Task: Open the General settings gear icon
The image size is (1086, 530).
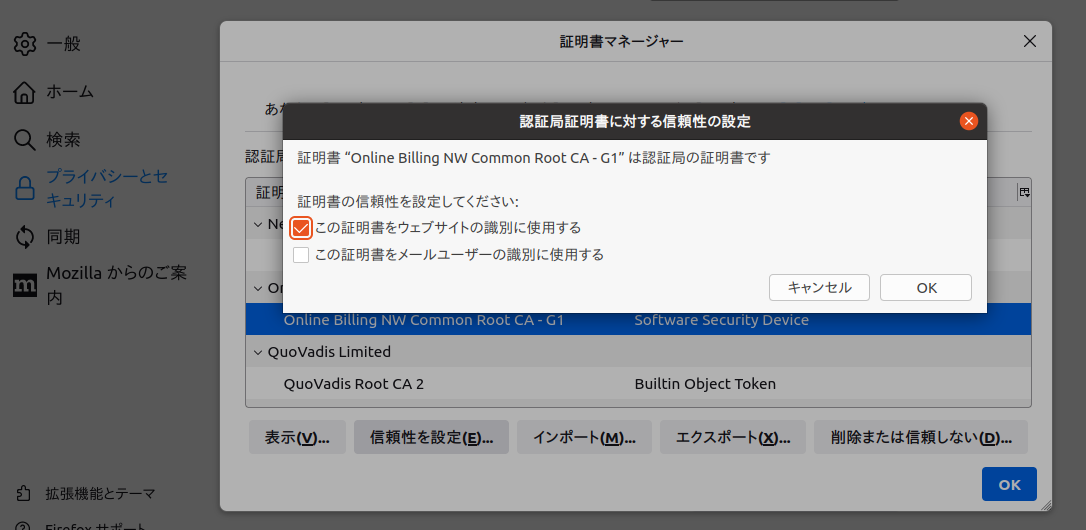Action: pyautogui.click(x=24, y=44)
